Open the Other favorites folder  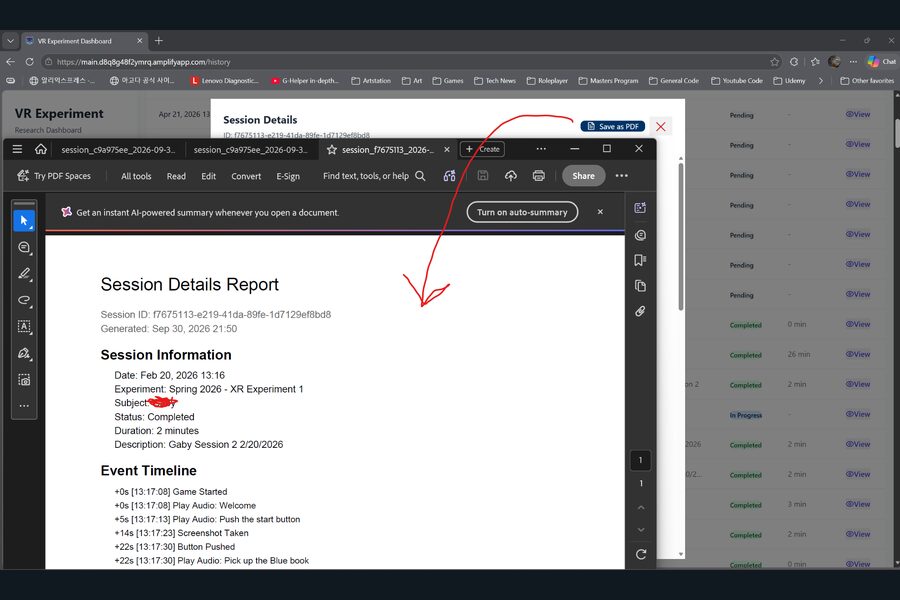click(x=867, y=80)
